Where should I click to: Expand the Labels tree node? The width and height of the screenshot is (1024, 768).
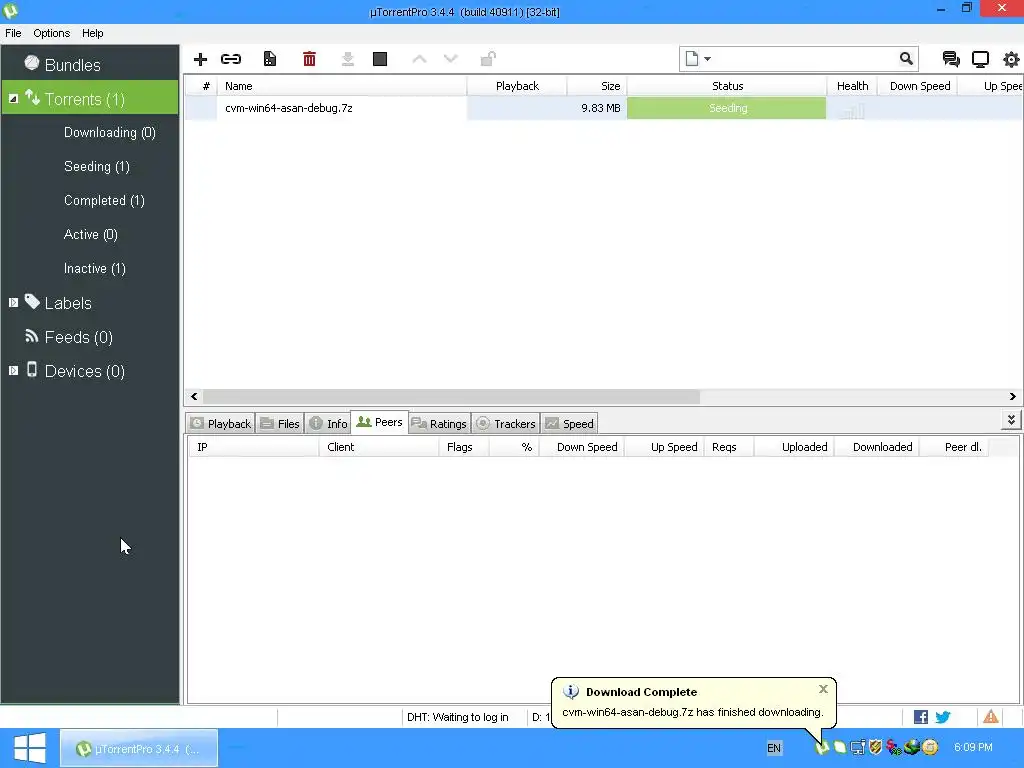[13, 302]
